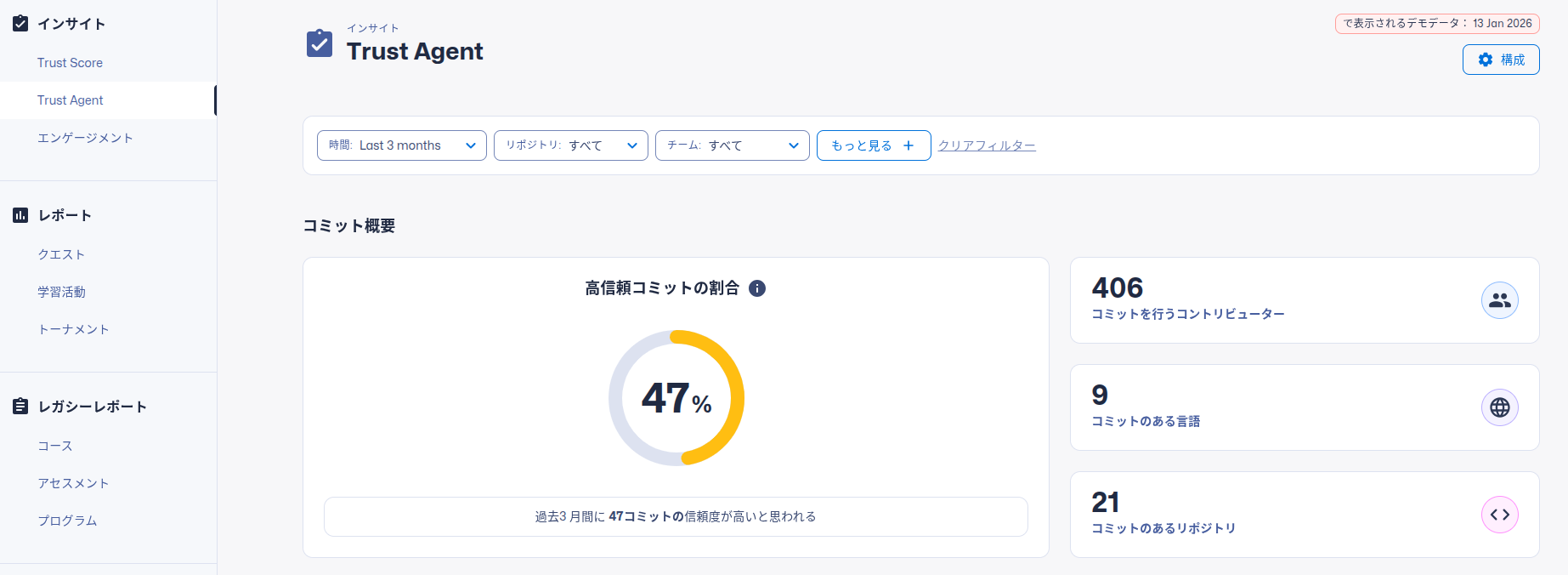Open the チーム filter dropdown

pyautogui.click(x=732, y=145)
